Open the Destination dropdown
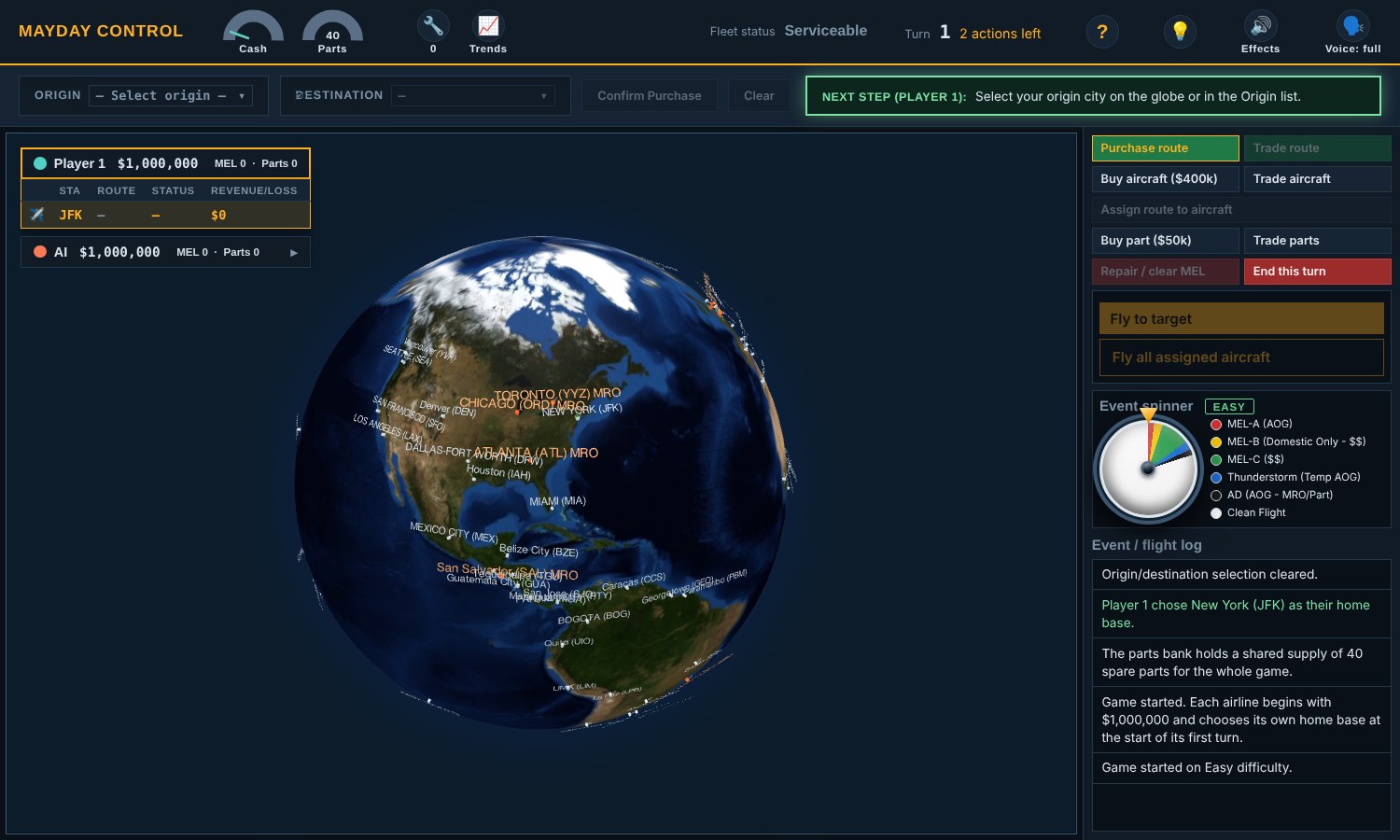 (473, 95)
